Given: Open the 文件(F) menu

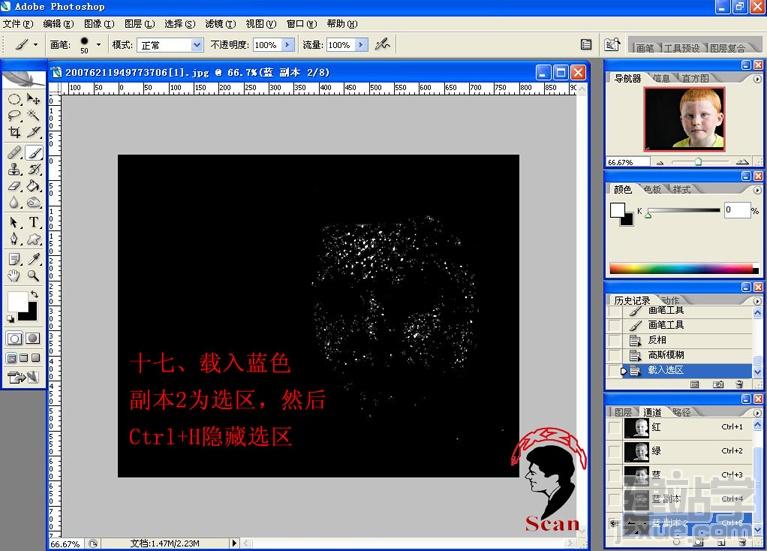Looking at the screenshot, I should tap(18, 23).
